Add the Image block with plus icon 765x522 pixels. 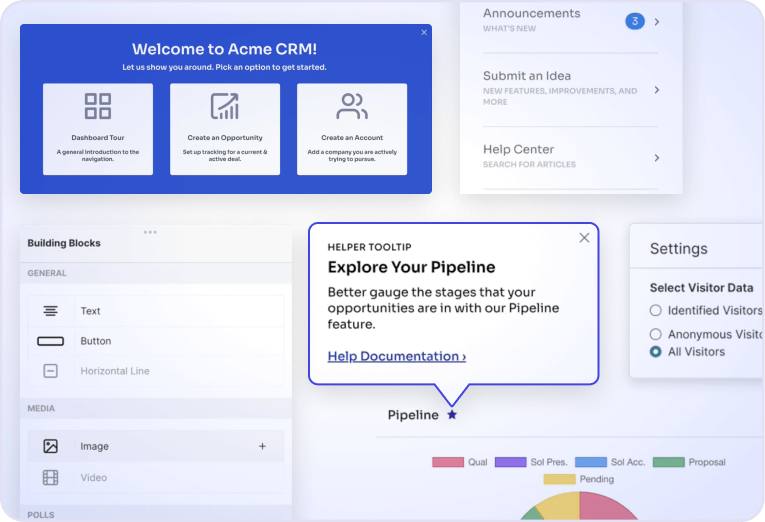click(x=262, y=446)
